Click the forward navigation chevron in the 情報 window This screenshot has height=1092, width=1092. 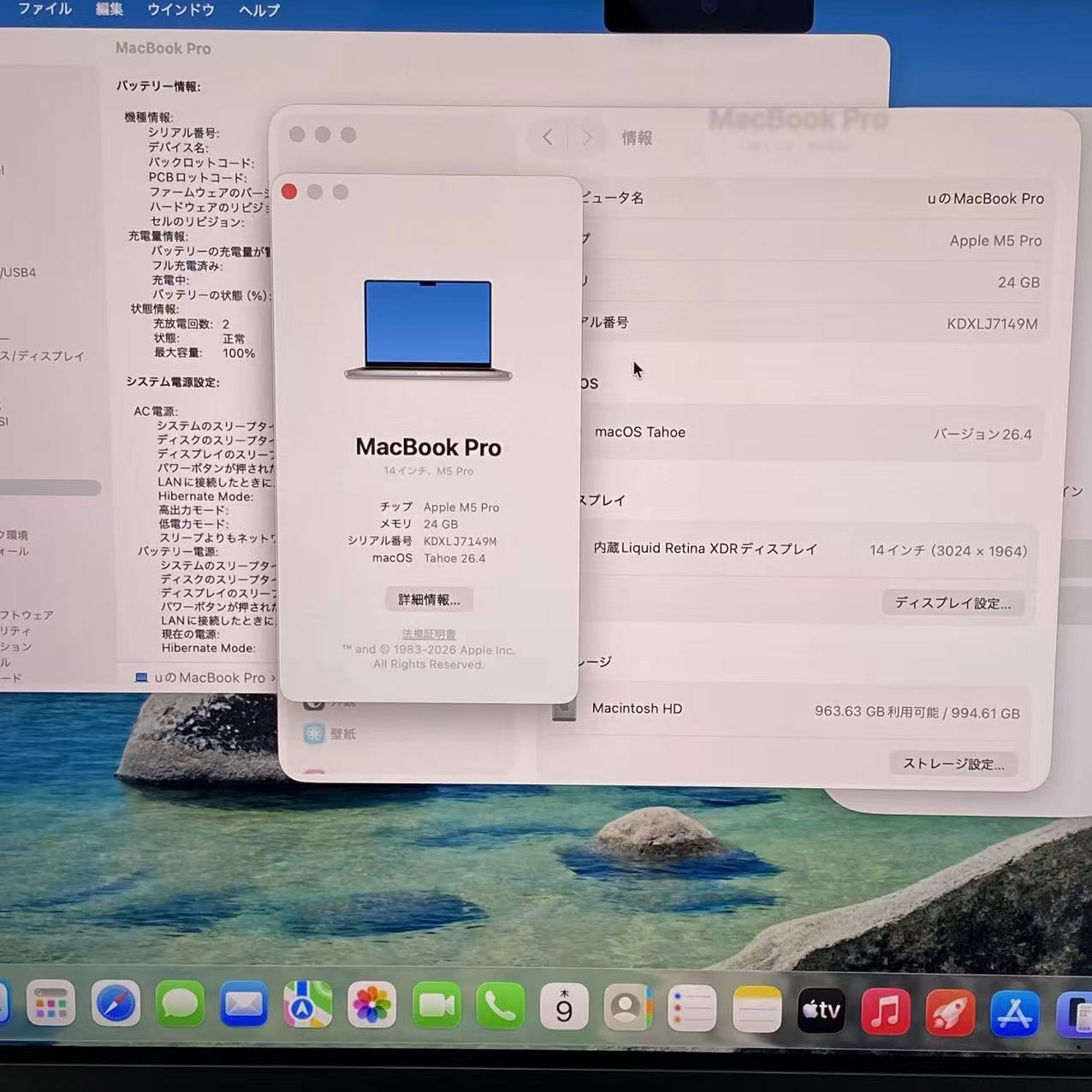click(588, 137)
